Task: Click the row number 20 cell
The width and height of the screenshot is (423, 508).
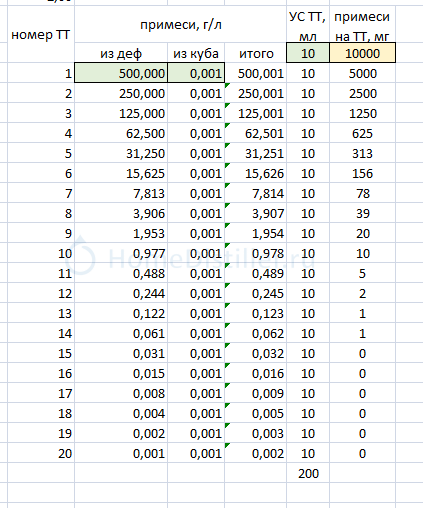Action: [x=41, y=453]
